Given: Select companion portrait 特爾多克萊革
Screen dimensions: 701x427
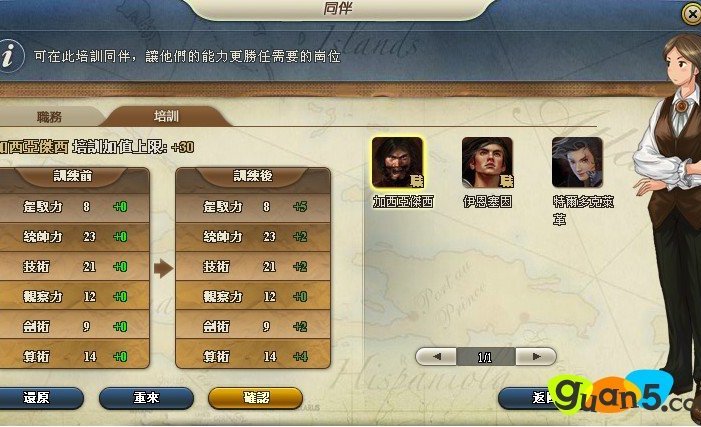Looking at the screenshot, I should [577, 162].
